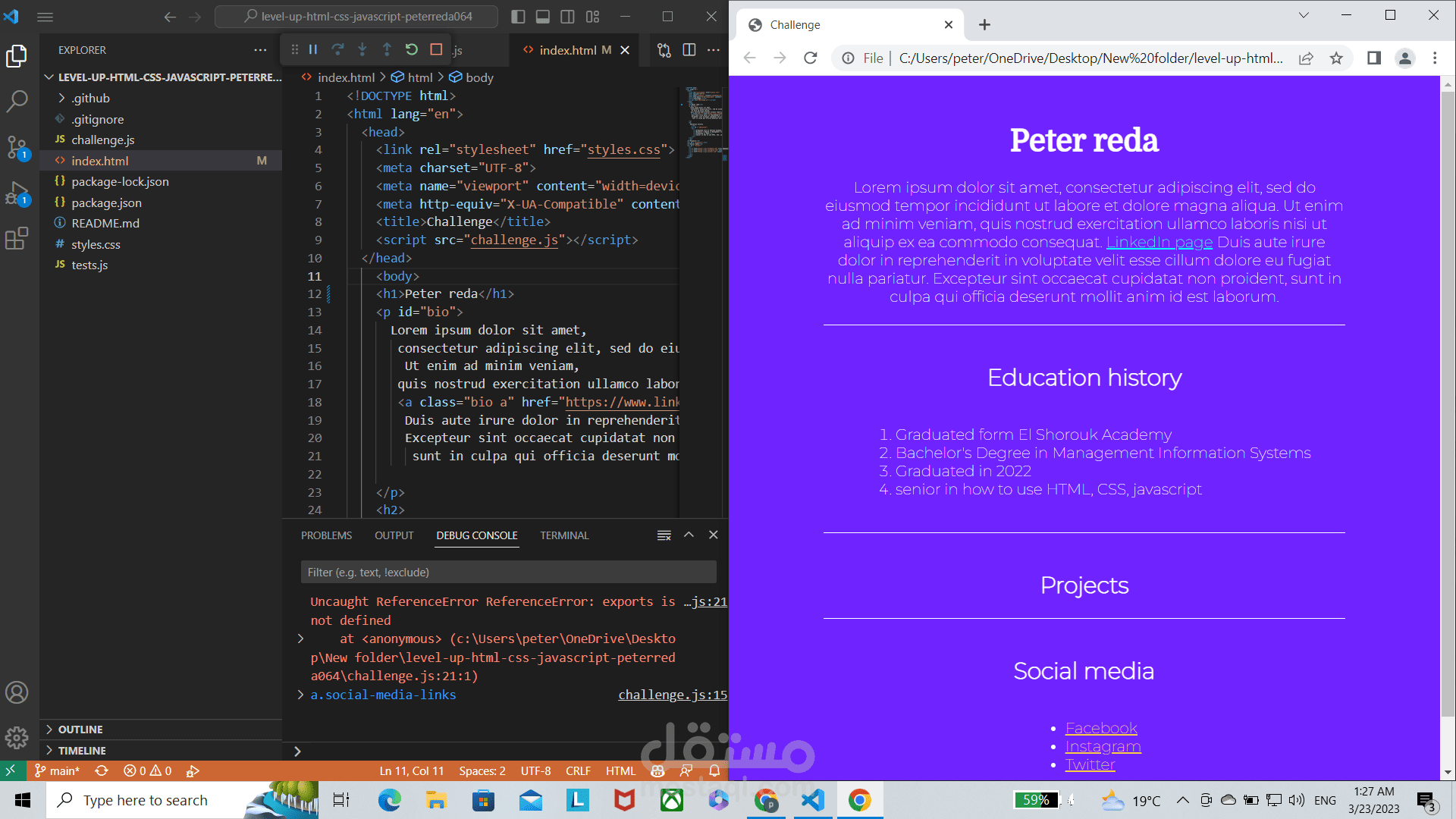Restart the debug session

point(412,49)
